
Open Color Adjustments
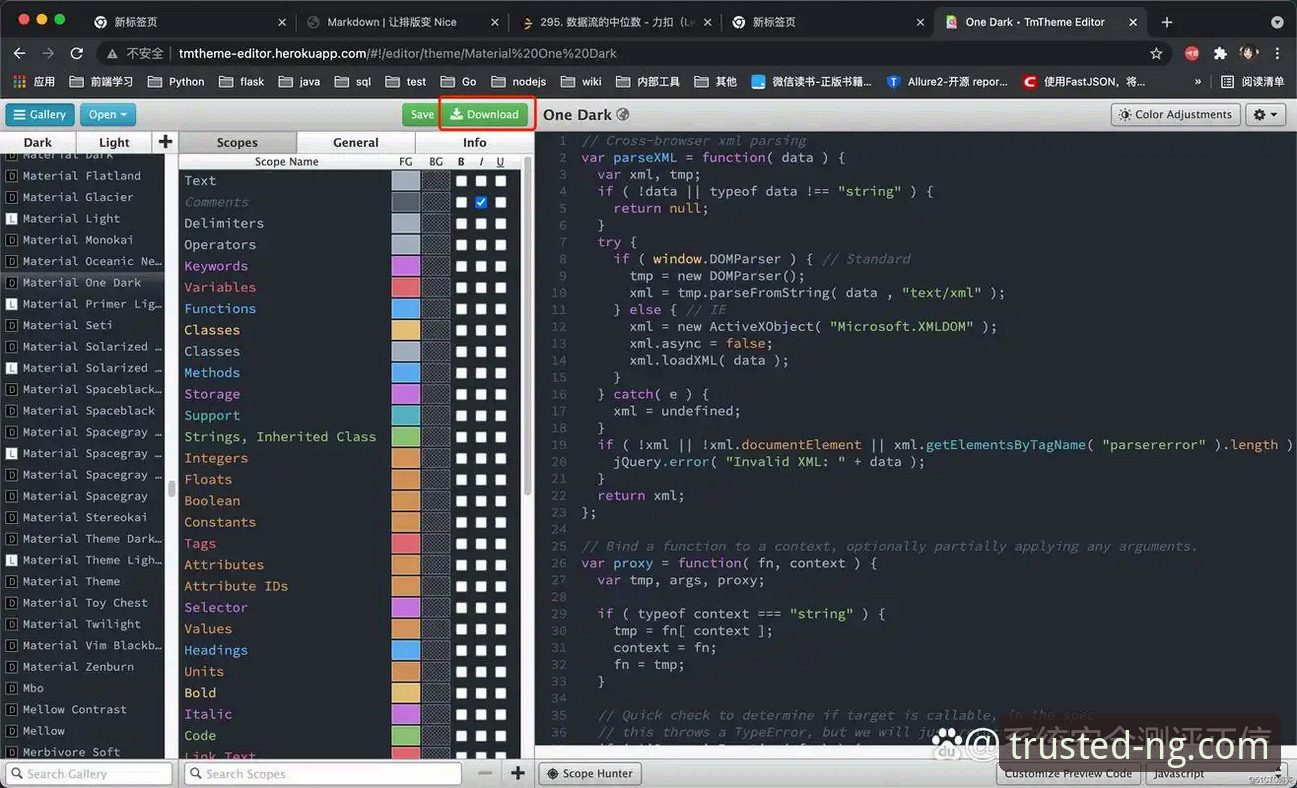click(1174, 113)
